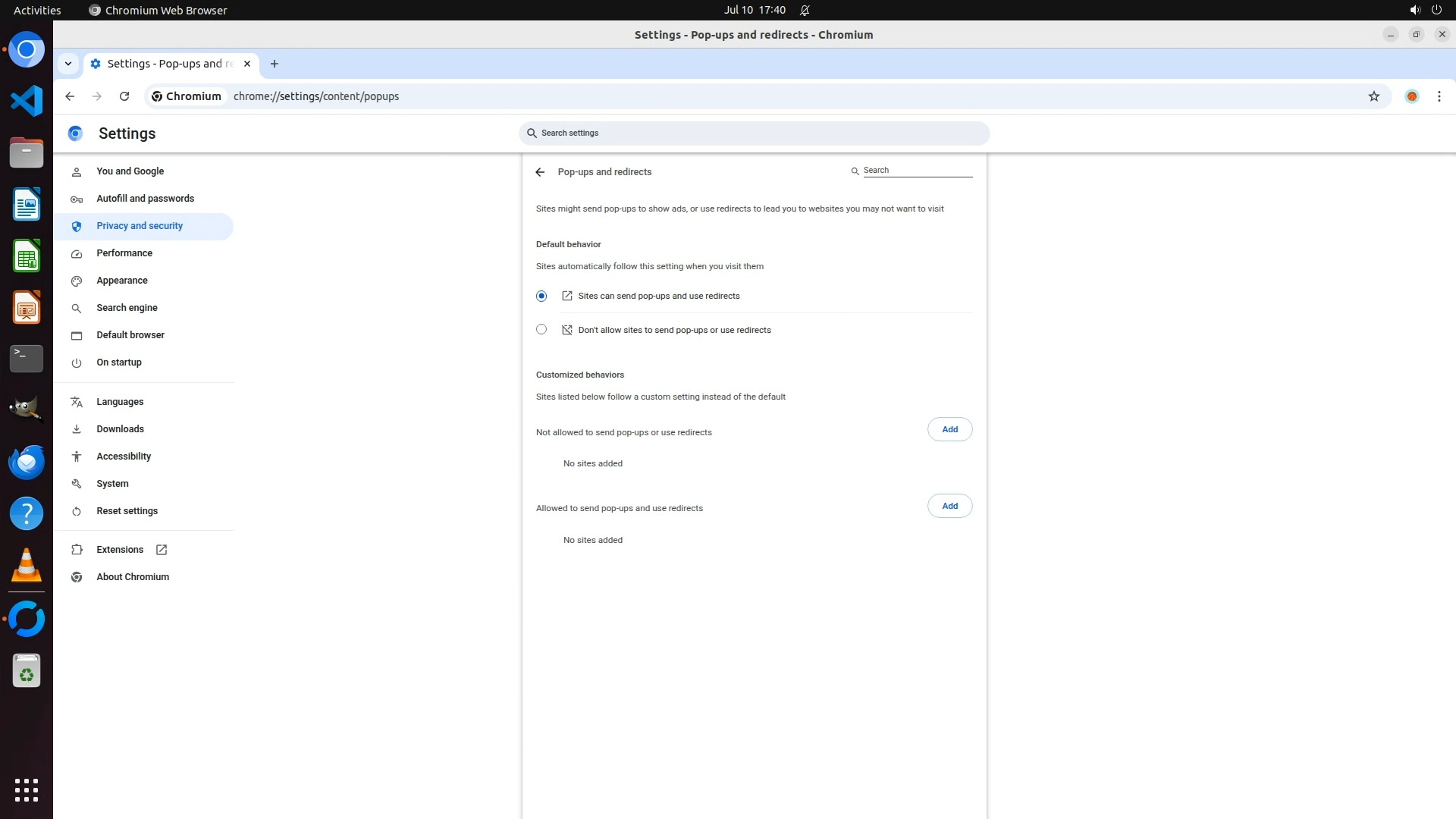
Task: Click the browser back navigation arrow
Action: tap(70, 96)
